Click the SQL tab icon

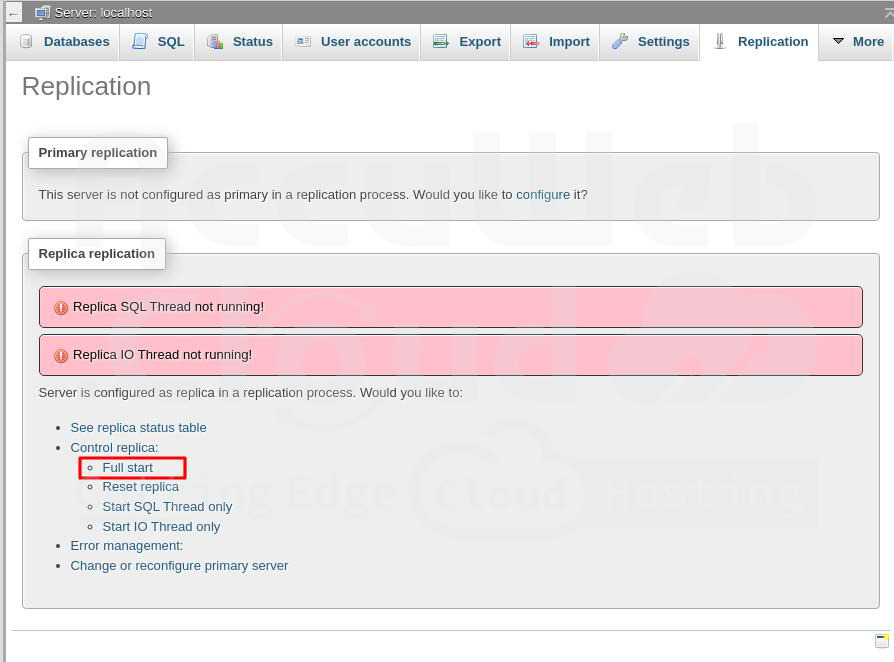pos(140,42)
